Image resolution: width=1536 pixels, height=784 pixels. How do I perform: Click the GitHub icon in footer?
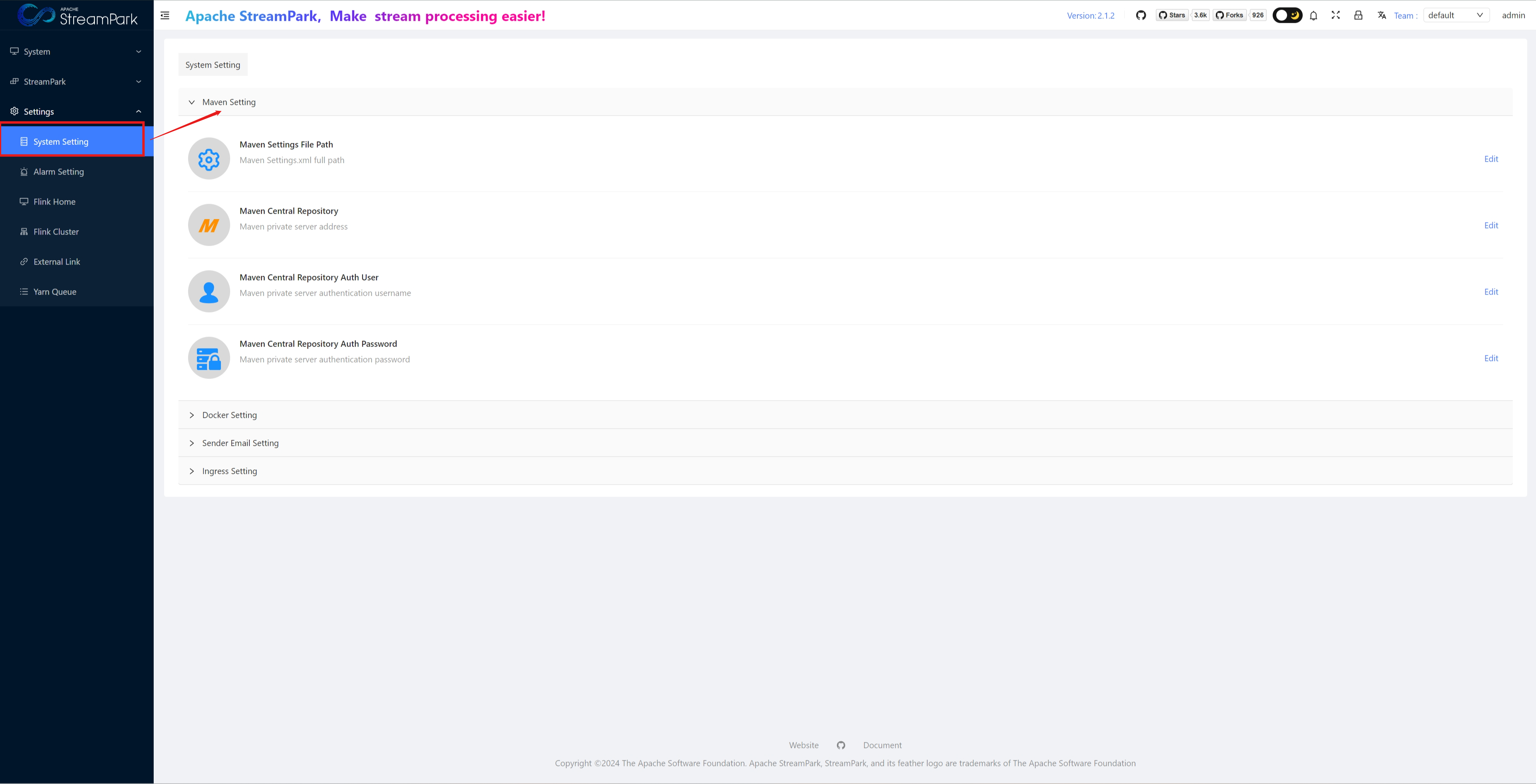(x=841, y=745)
